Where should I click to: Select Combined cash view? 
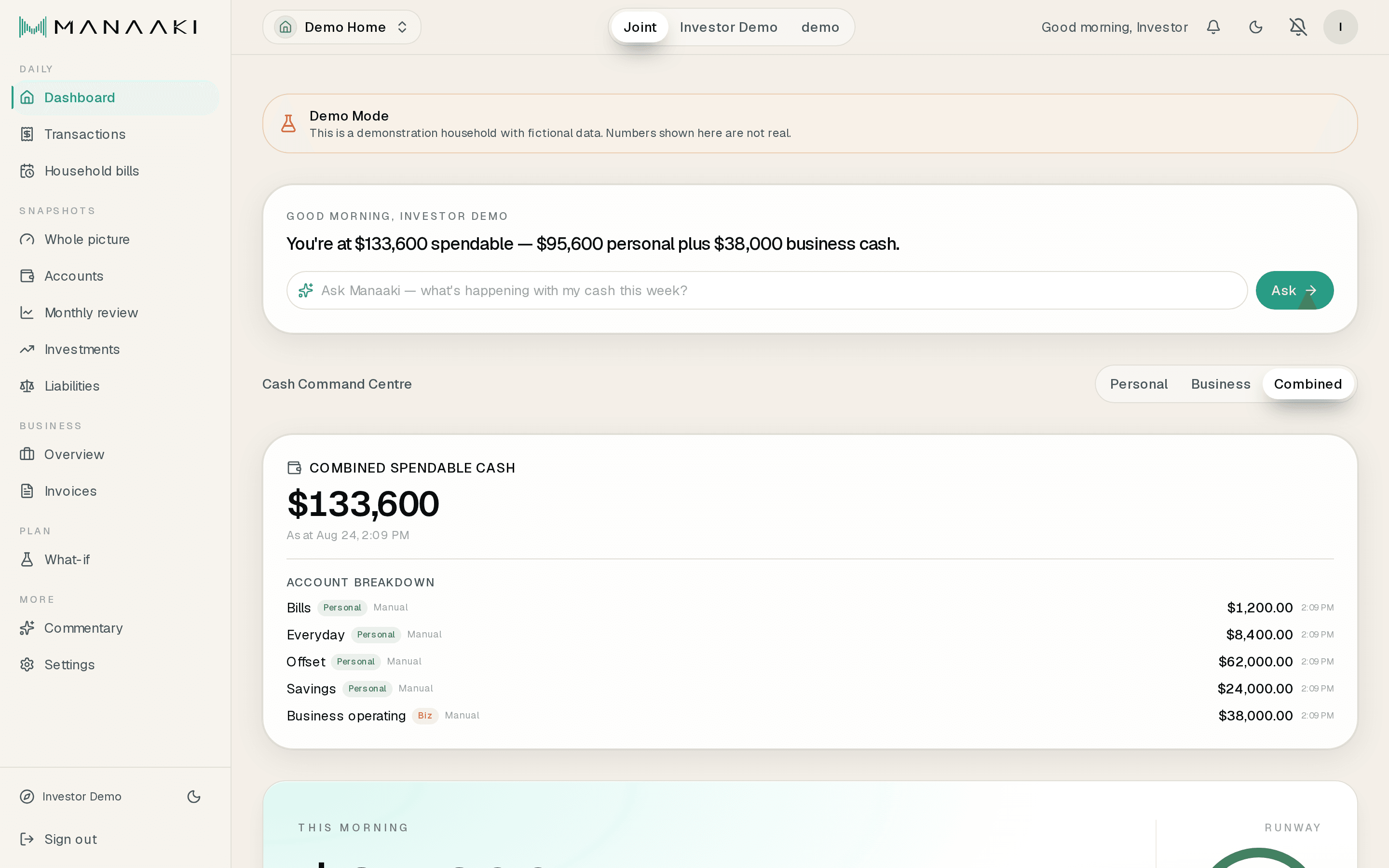pyautogui.click(x=1307, y=384)
